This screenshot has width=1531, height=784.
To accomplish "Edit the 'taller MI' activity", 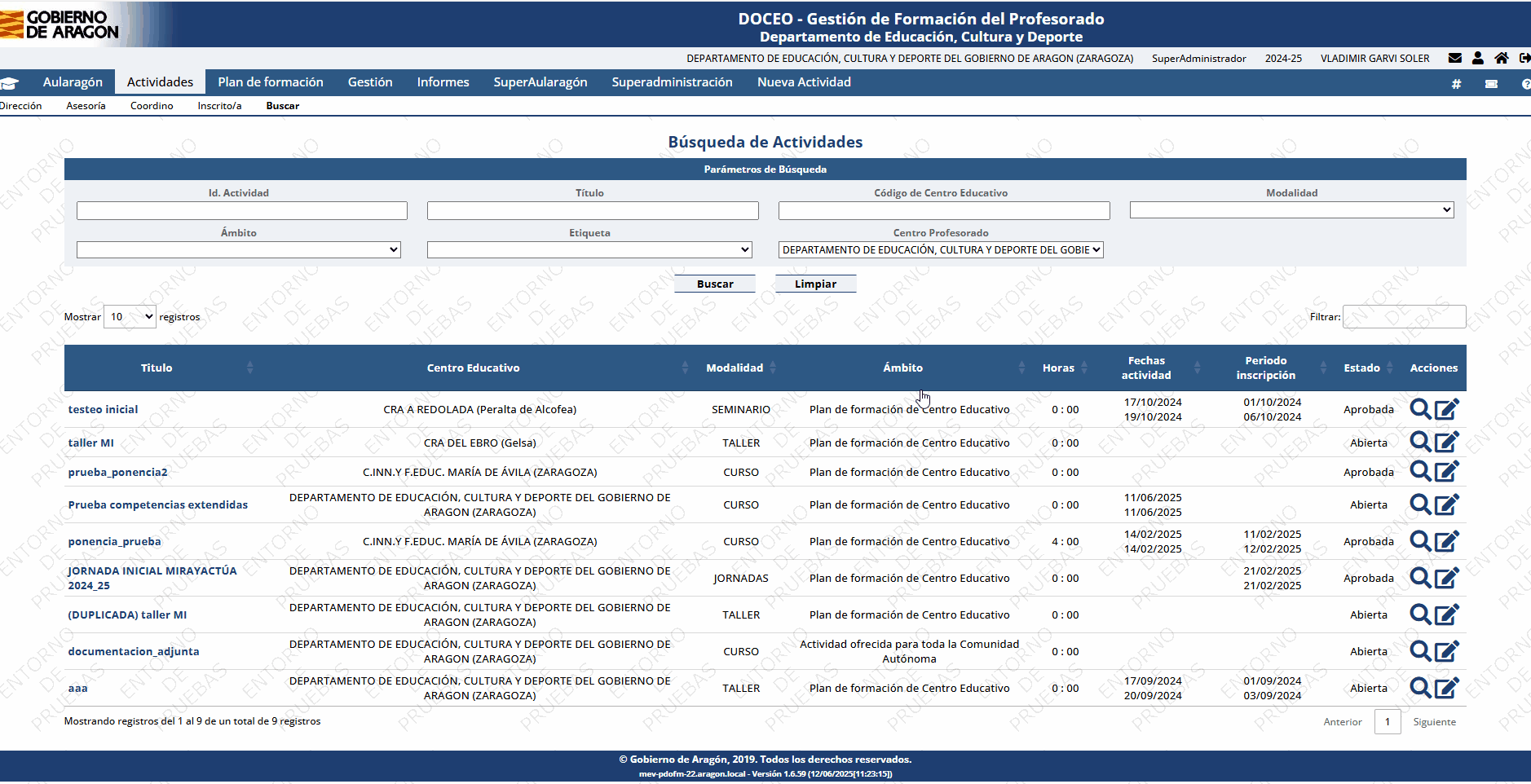I will (x=1447, y=443).
